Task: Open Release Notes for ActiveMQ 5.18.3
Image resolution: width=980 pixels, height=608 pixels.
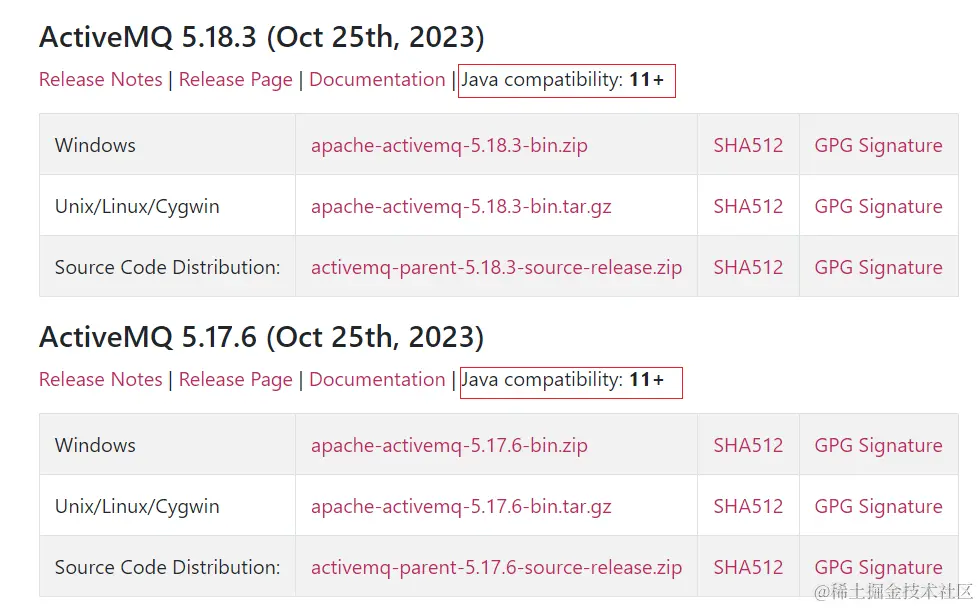Action: (100, 80)
